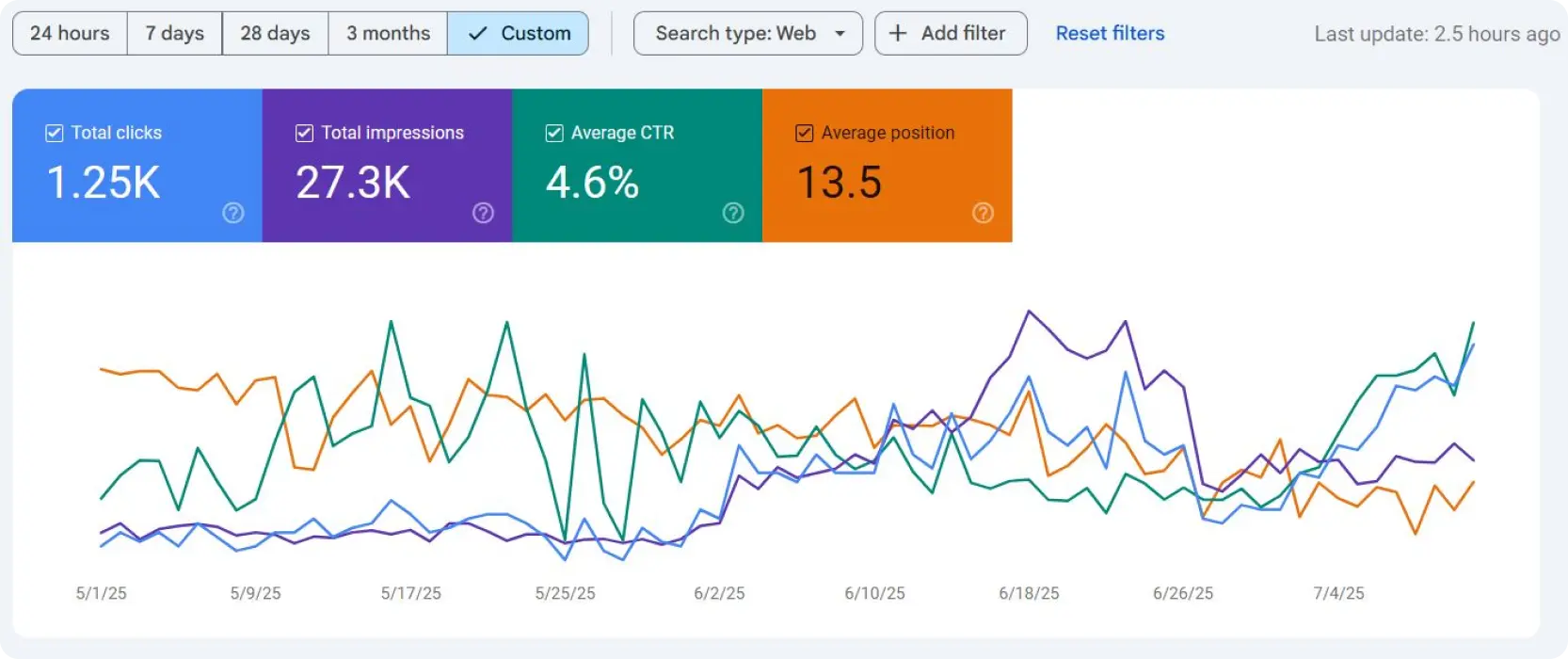Toggle the Total impressions checkbox

pos(304,134)
